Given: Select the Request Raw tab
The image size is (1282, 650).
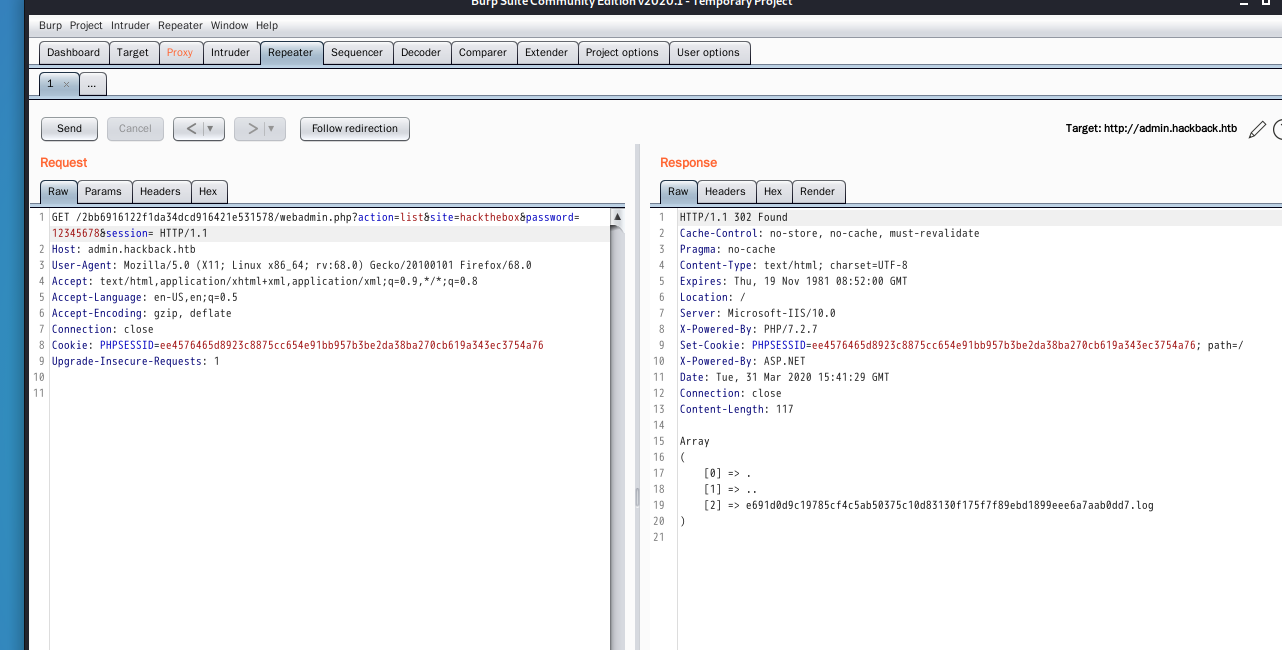Looking at the screenshot, I should [59, 191].
